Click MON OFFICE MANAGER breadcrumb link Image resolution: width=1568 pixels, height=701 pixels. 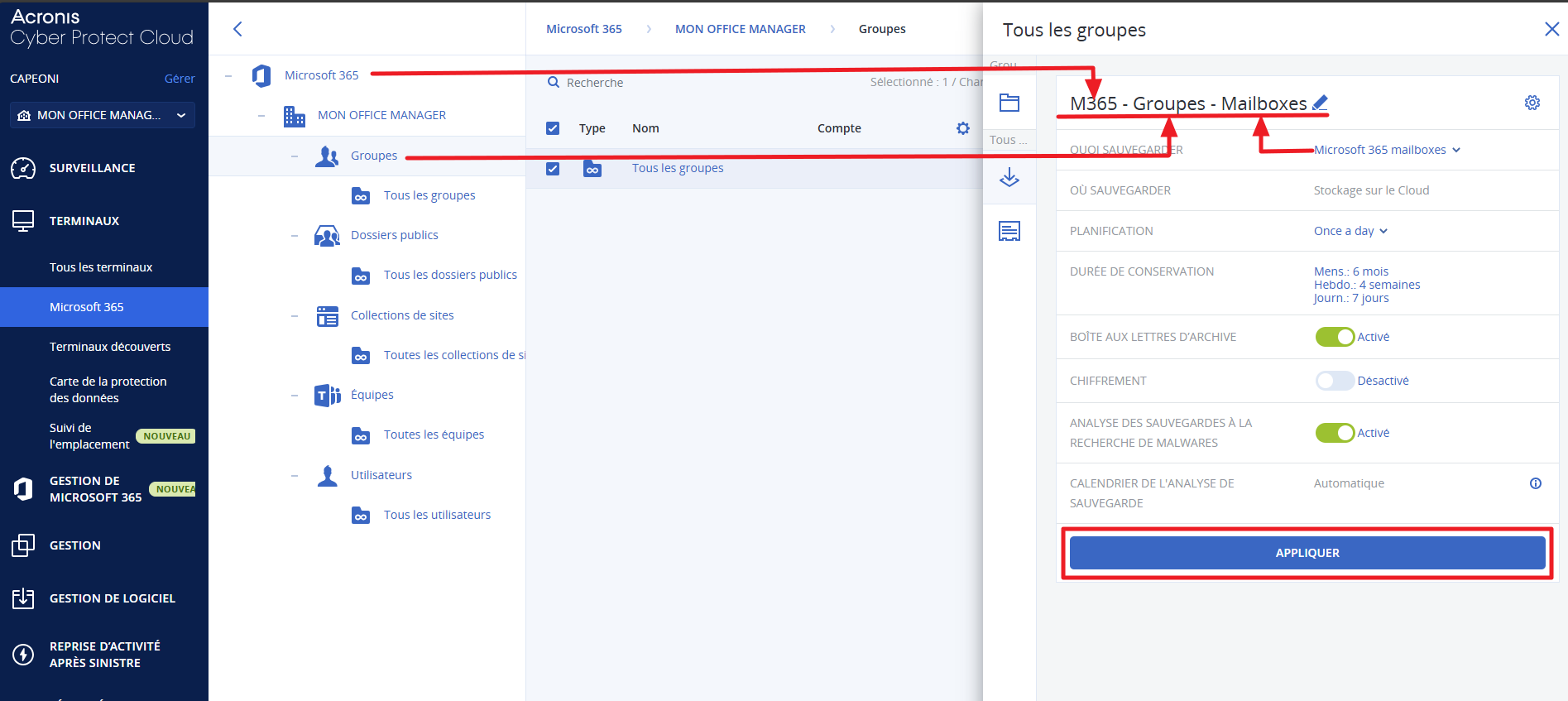click(x=741, y=29)
